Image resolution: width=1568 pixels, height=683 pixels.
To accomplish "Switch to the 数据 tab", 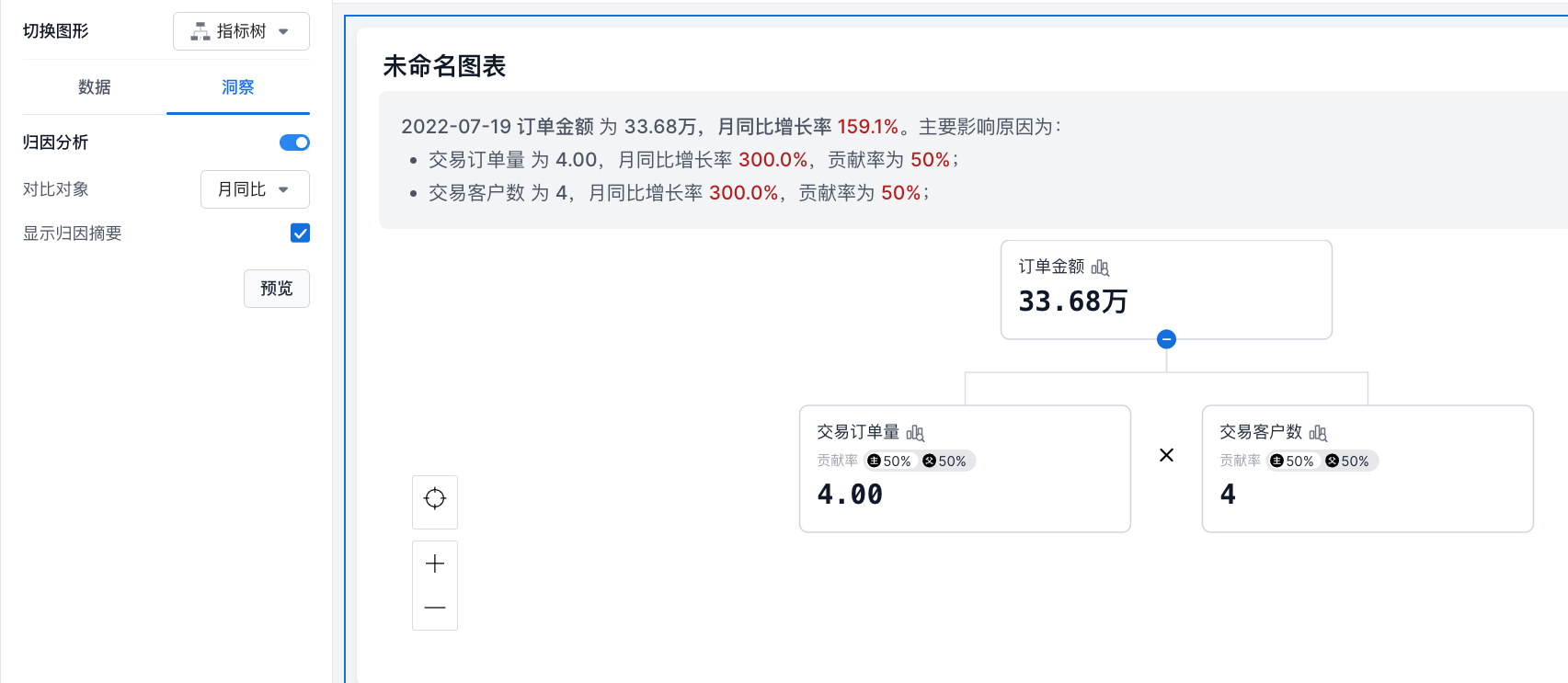I will [94, 87].
